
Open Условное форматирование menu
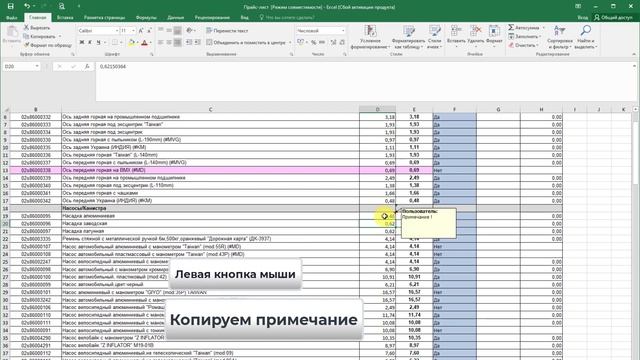(x=370, y=37)
